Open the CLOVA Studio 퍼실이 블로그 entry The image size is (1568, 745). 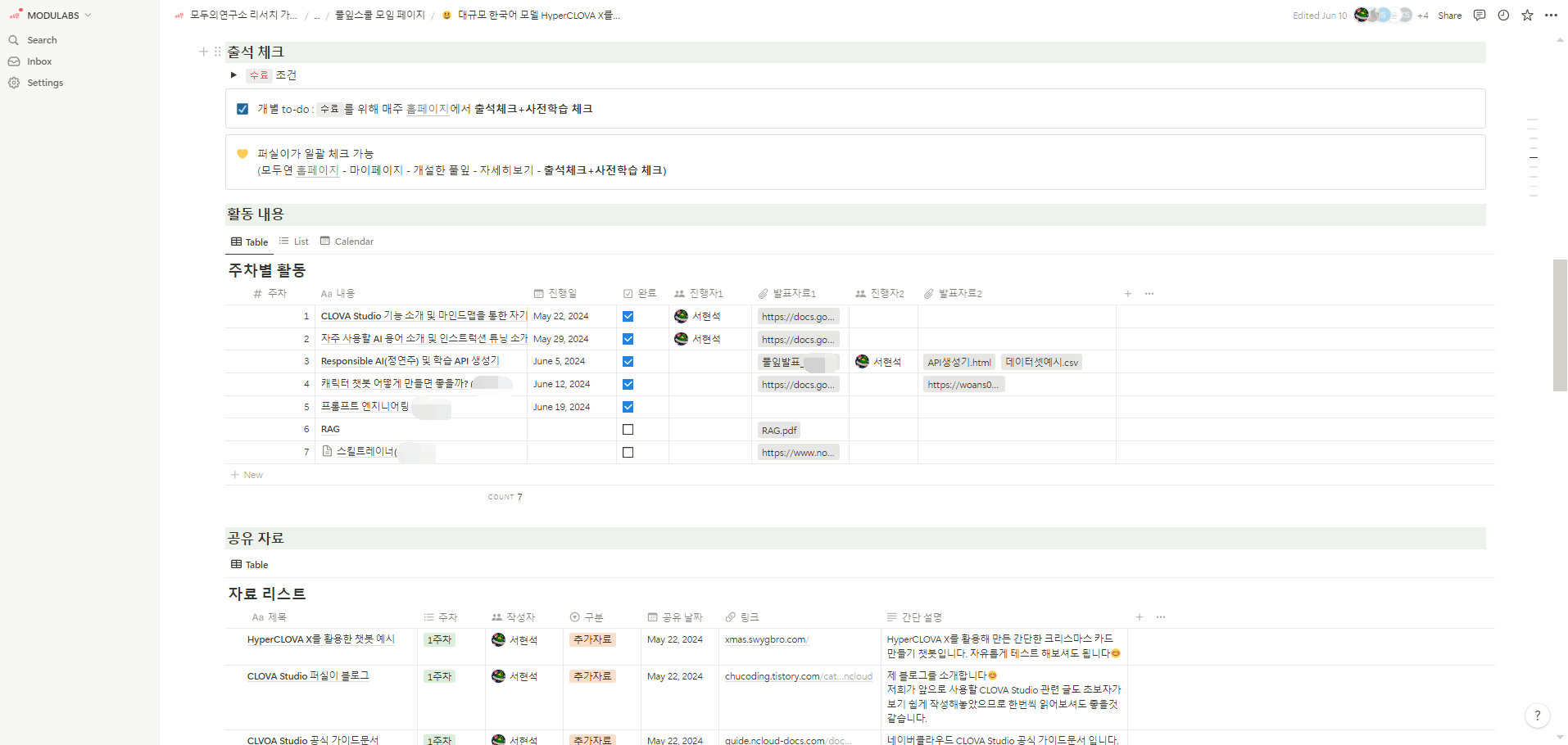pos(308,676)
